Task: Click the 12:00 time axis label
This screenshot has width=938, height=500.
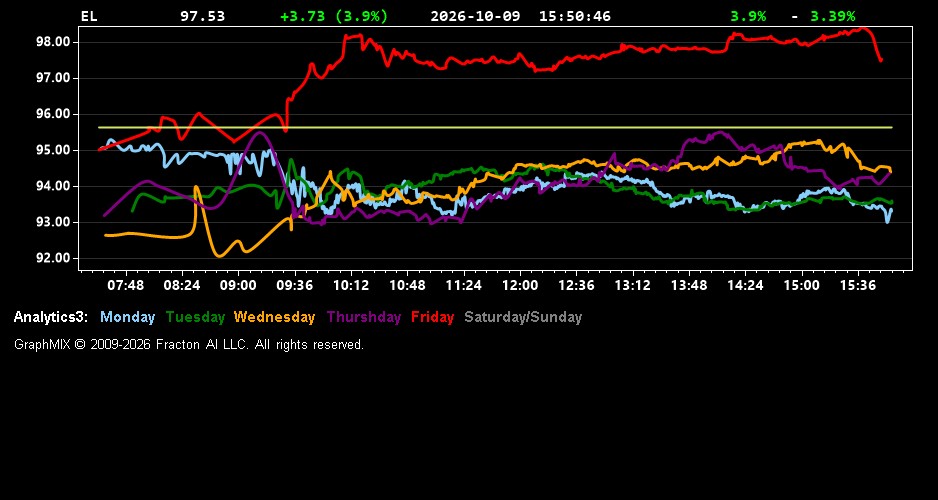Action: 520,286
